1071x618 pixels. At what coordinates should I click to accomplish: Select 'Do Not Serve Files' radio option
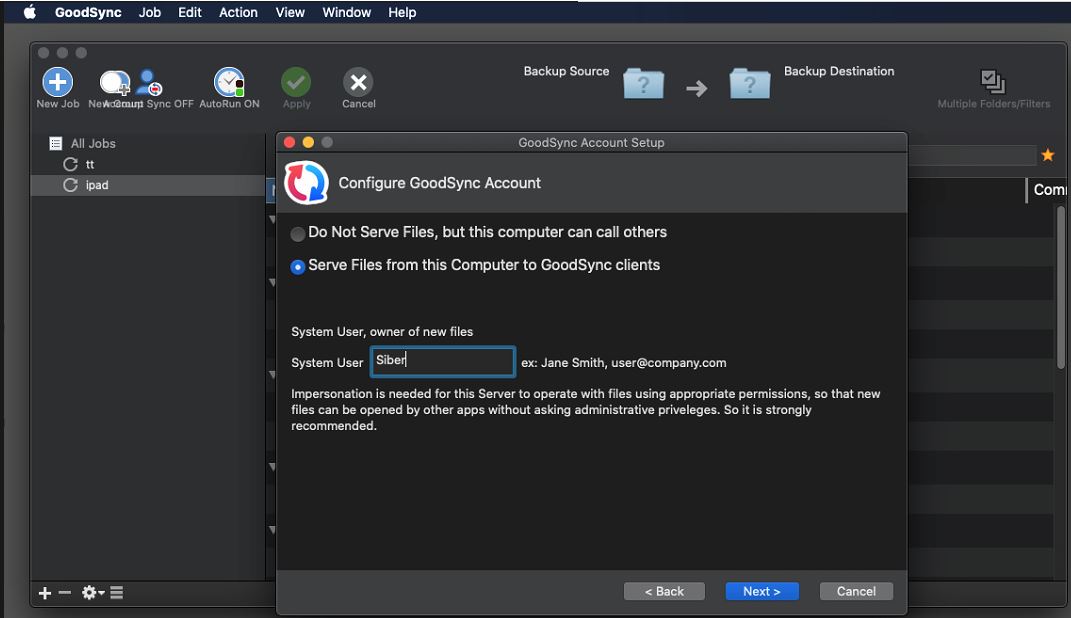[298, 233]
